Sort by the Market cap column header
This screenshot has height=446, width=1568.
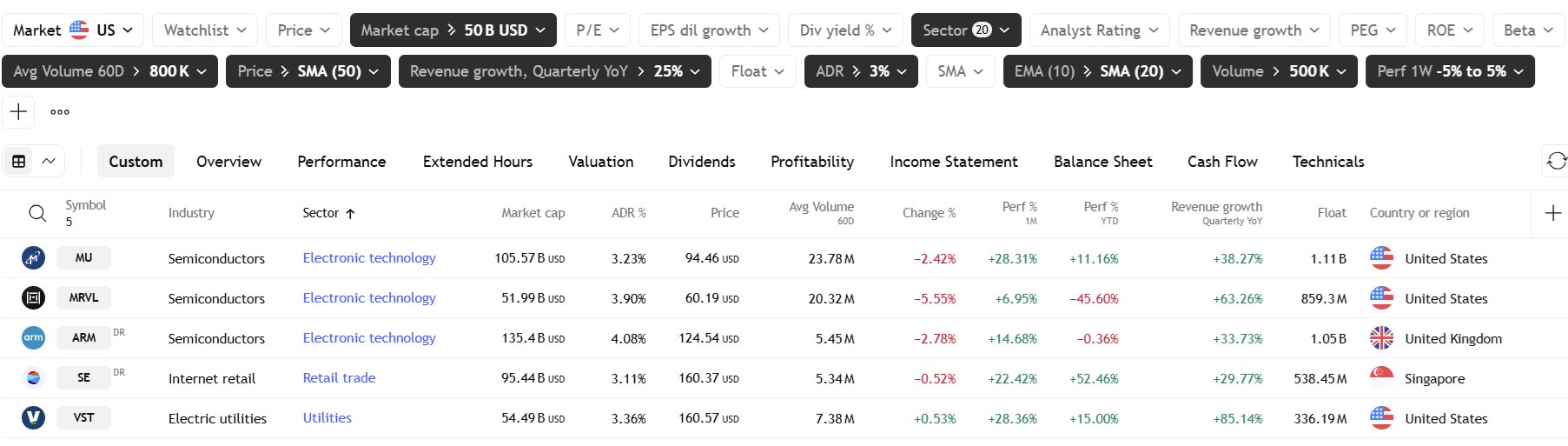point(533,213)
